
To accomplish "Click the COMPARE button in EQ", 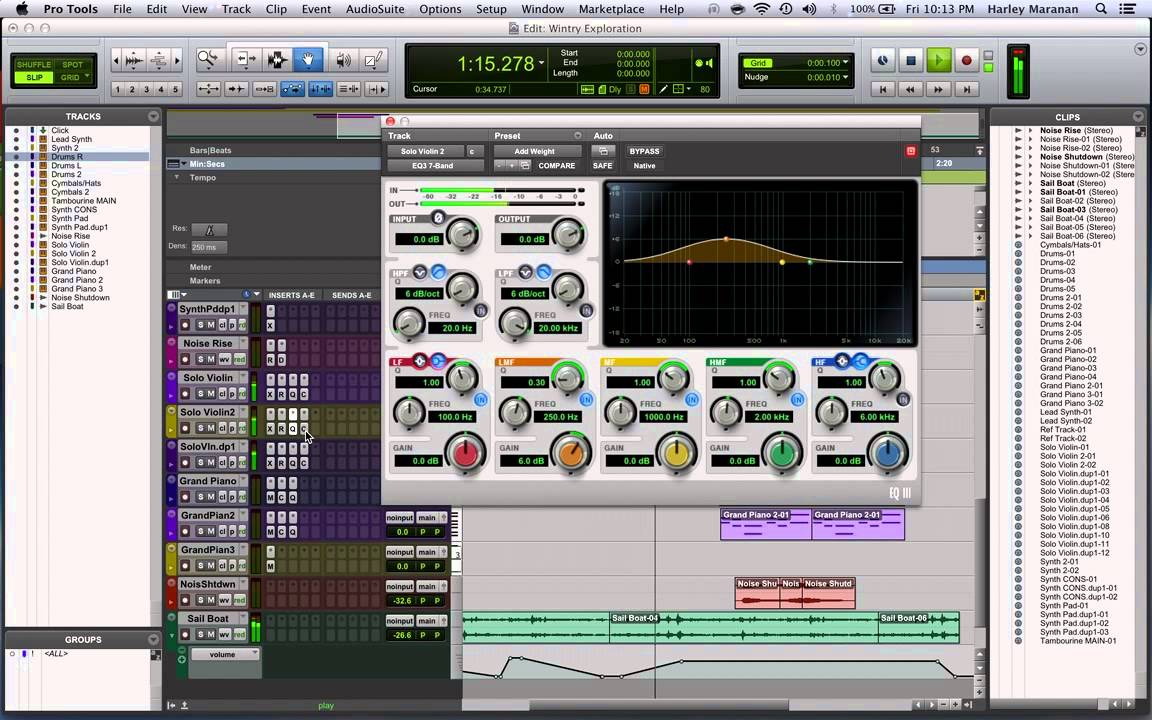I will pyautogui.click(x=556, y=165).
